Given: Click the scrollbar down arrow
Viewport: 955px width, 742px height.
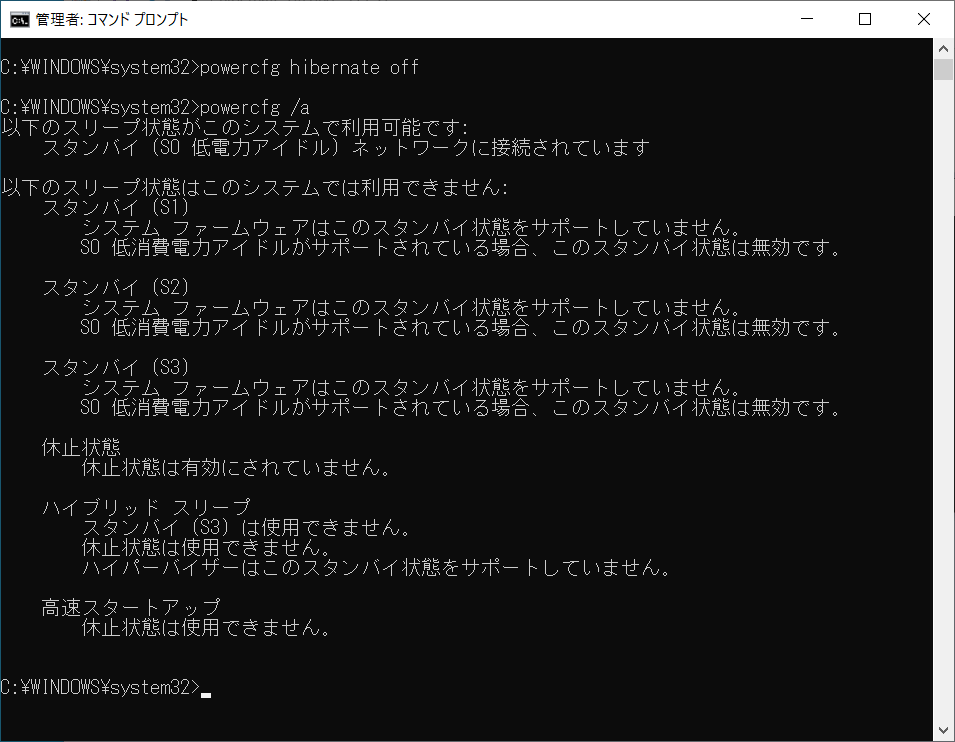Looking at the screenshot, I should [x=942, y=729].
